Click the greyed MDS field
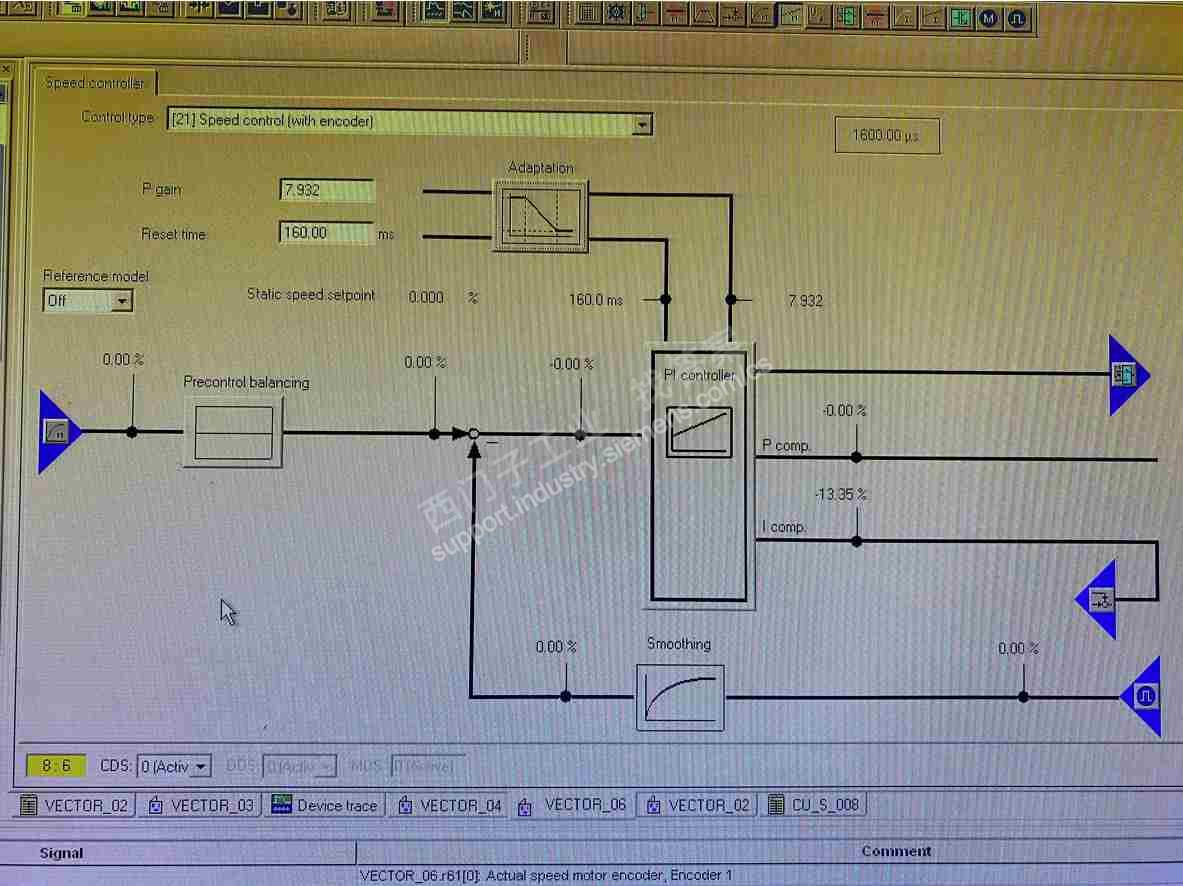Image resolution: width=1183 pixels, height=886 pixels. [x=427, y=766]
